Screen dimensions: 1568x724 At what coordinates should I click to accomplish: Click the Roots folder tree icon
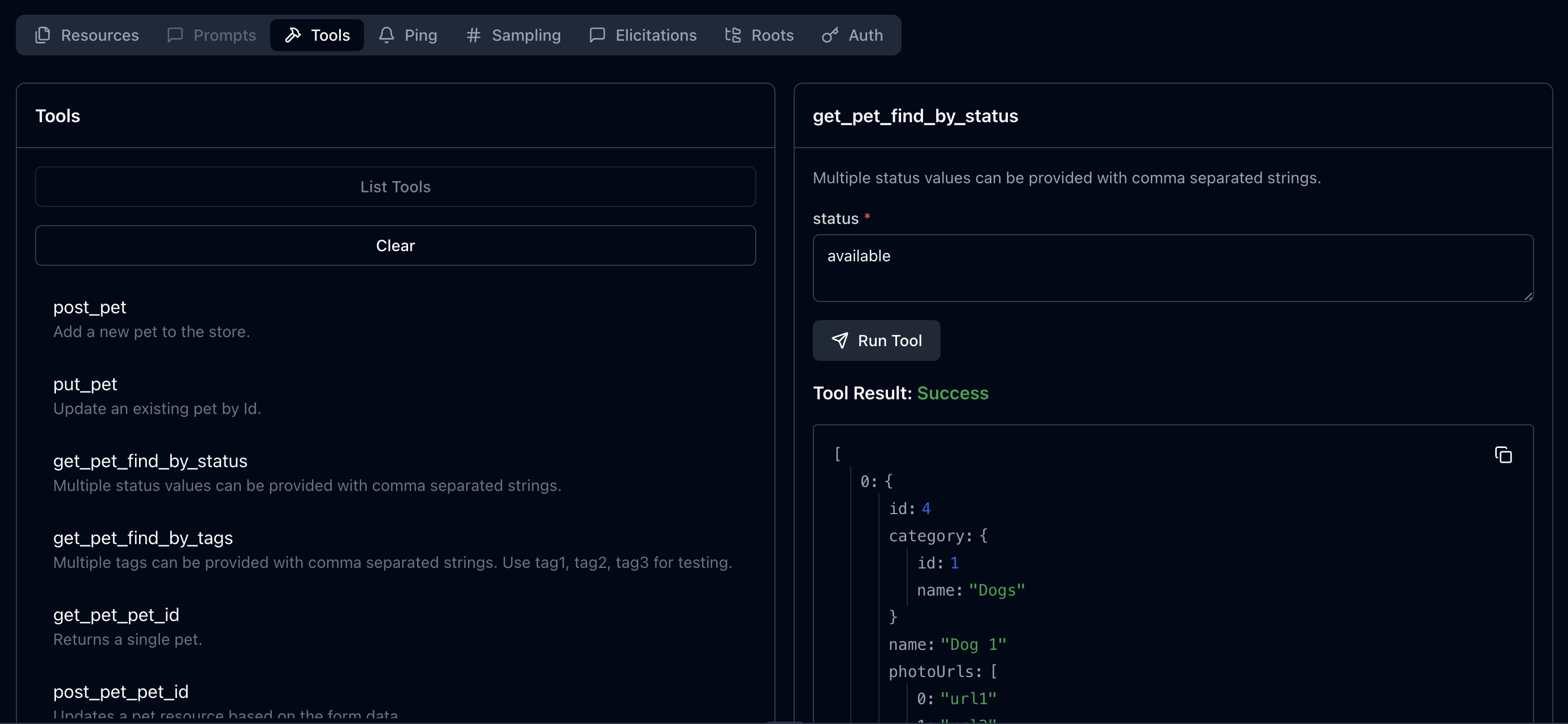click(733, 35)
